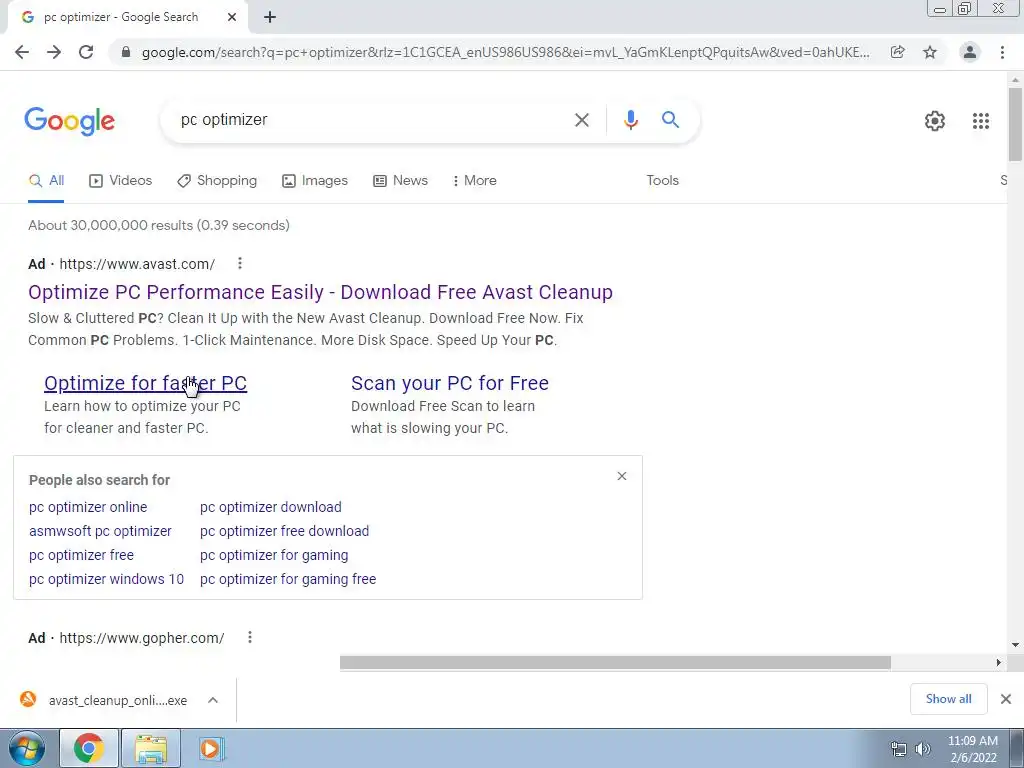The height and width of the screenshot is (768, 1024).
Task: Start voice search with the microphone
Action: [630, 120]
